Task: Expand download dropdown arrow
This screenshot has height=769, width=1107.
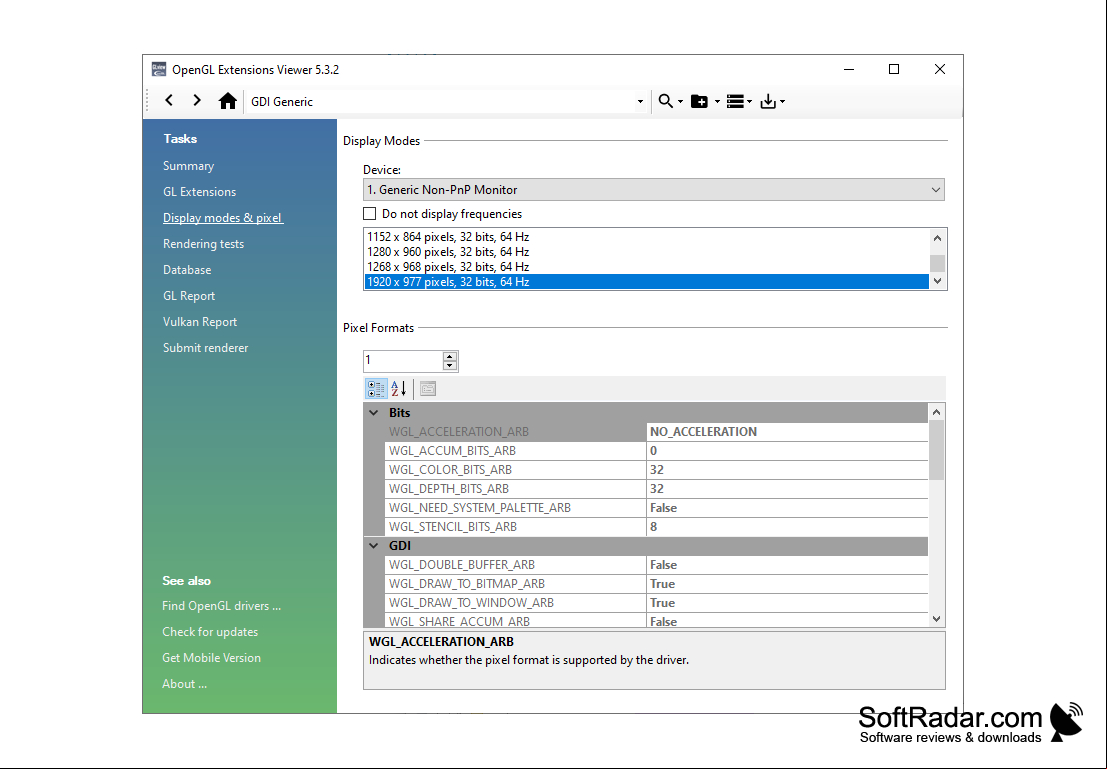Action: pos(782,102)
